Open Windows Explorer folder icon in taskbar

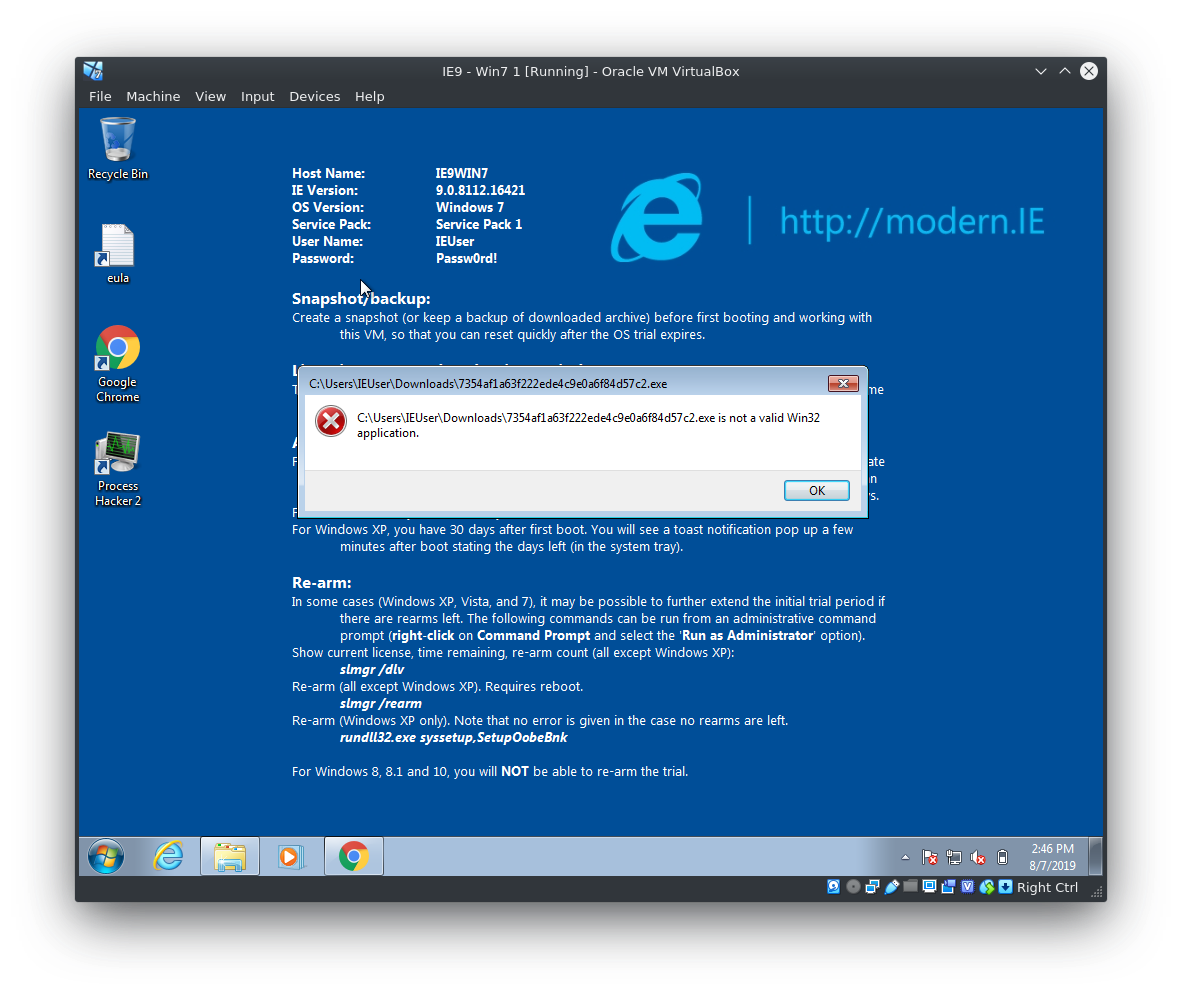[x=230, y=857]
